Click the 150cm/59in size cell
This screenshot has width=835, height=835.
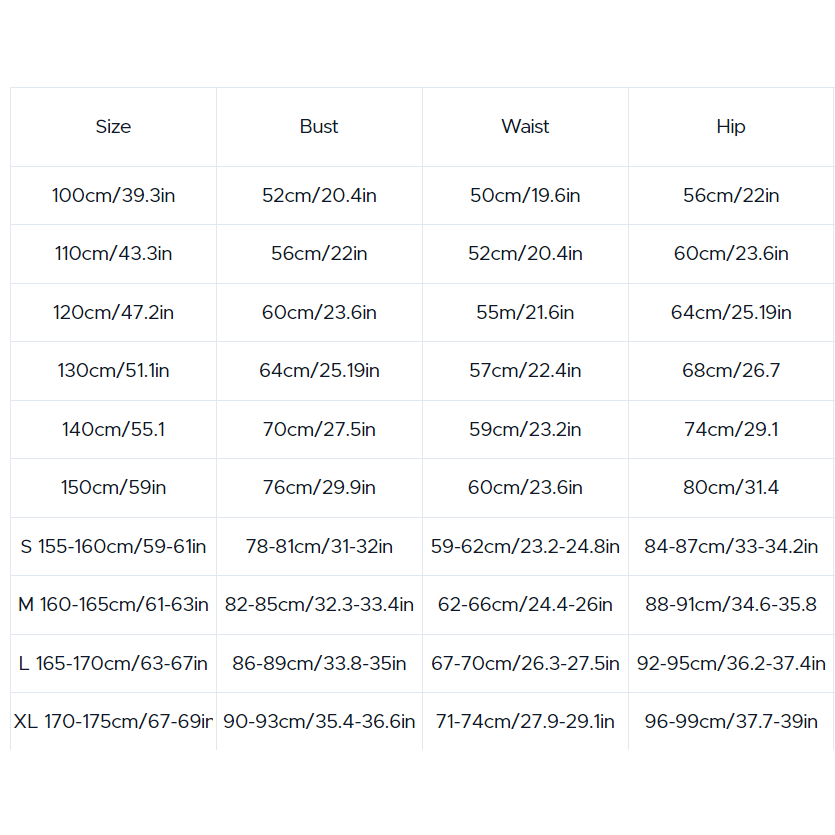[113, 487]
